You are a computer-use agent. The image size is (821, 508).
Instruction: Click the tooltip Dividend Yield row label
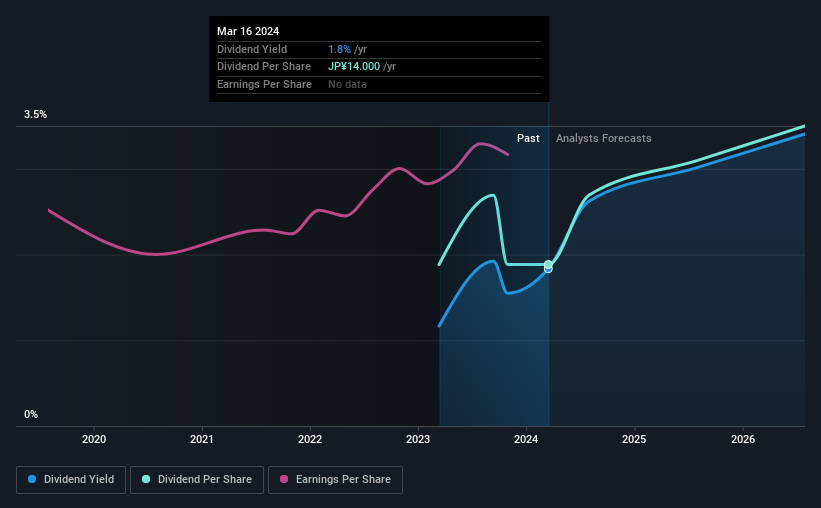(x=252, y=49)
